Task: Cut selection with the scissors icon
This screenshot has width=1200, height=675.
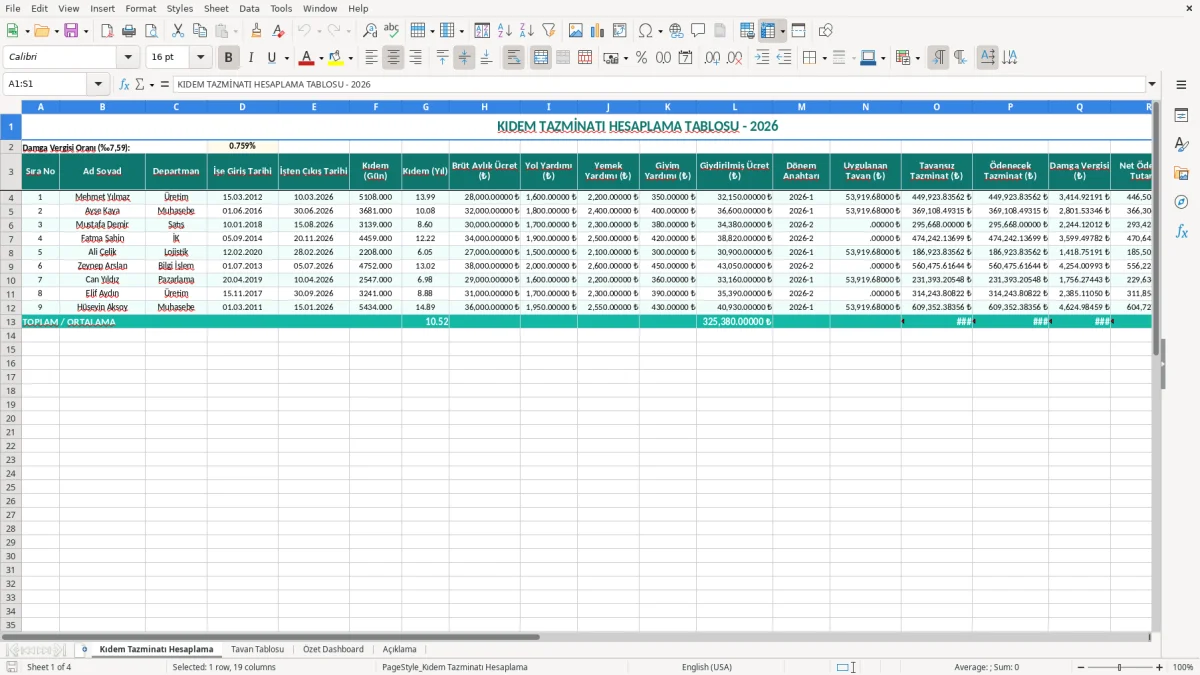Action: click(178, 31)
